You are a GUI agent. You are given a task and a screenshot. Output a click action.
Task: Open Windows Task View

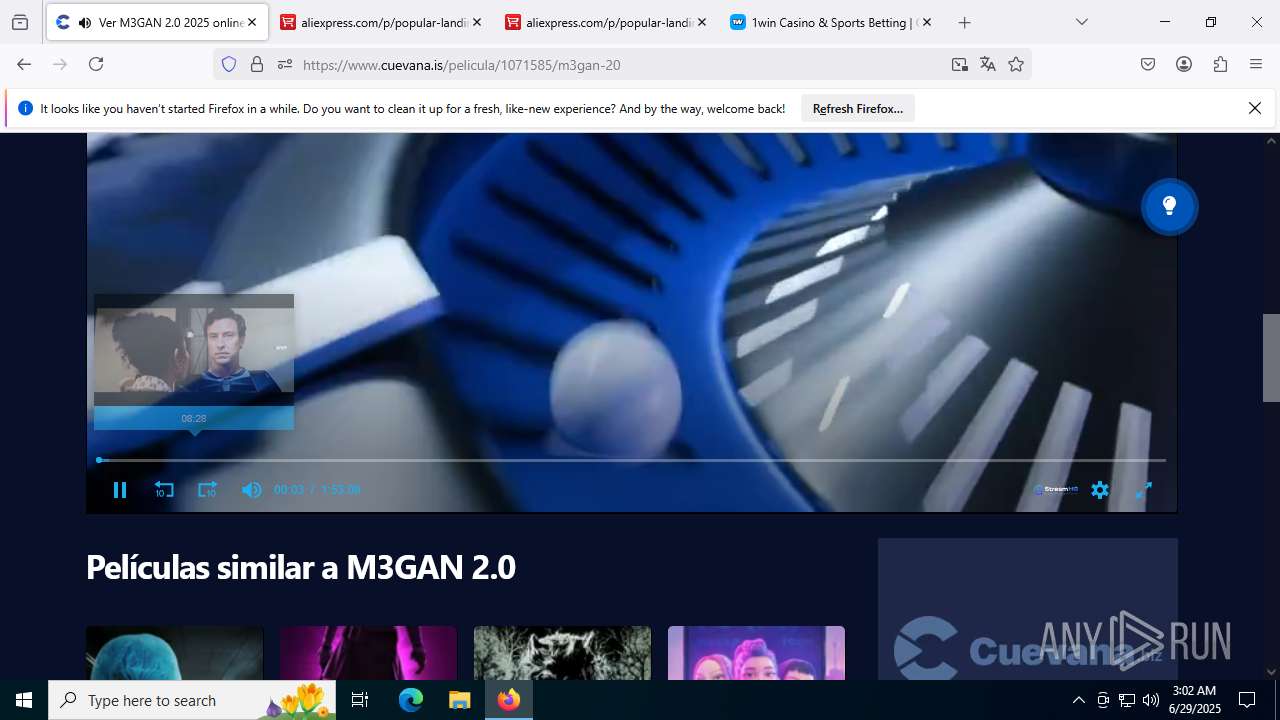360,700
